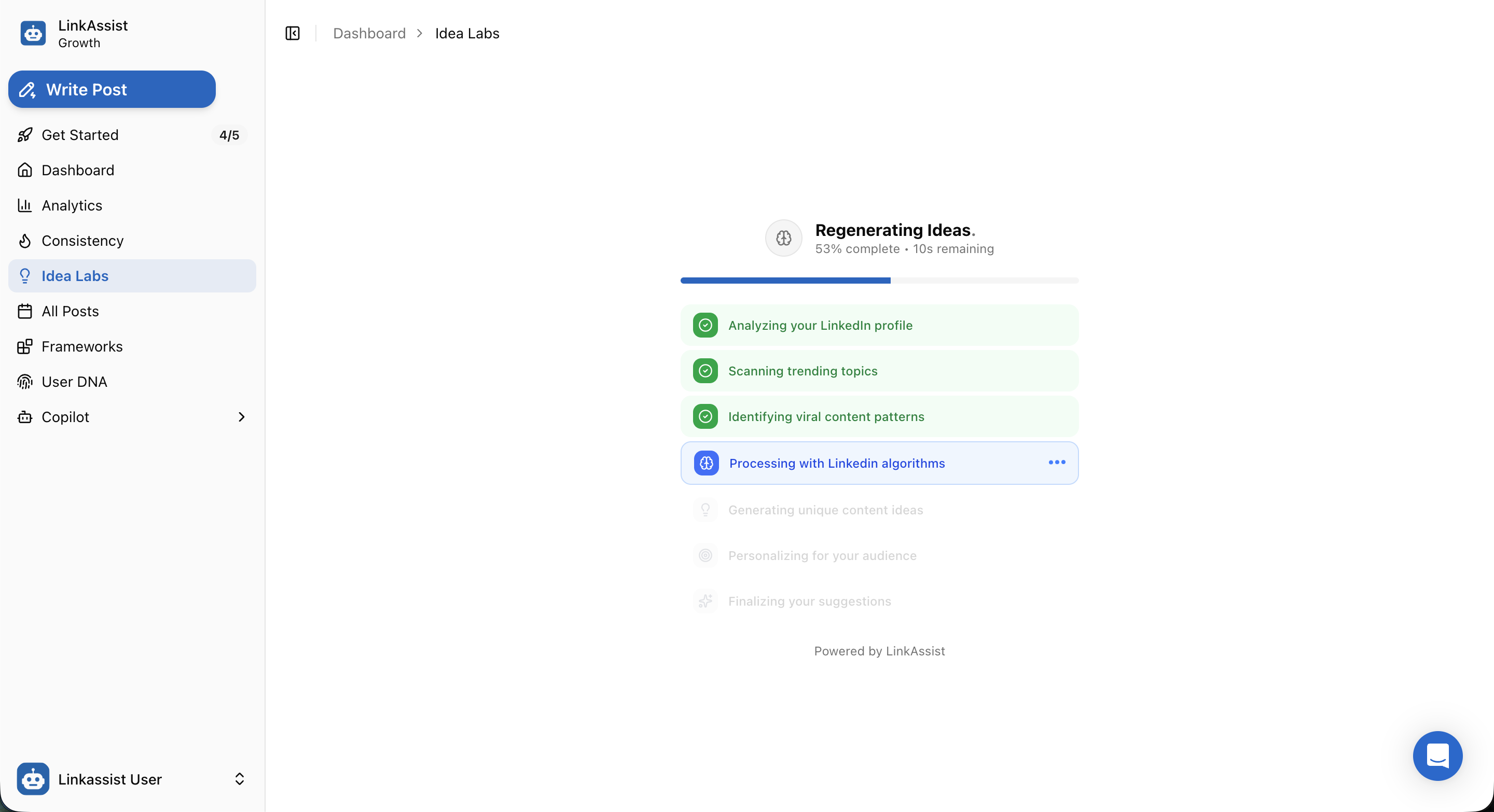Open All Posts from the sidebar
This screenshot has width=1494, height=812.
click(x=132, y=311)
